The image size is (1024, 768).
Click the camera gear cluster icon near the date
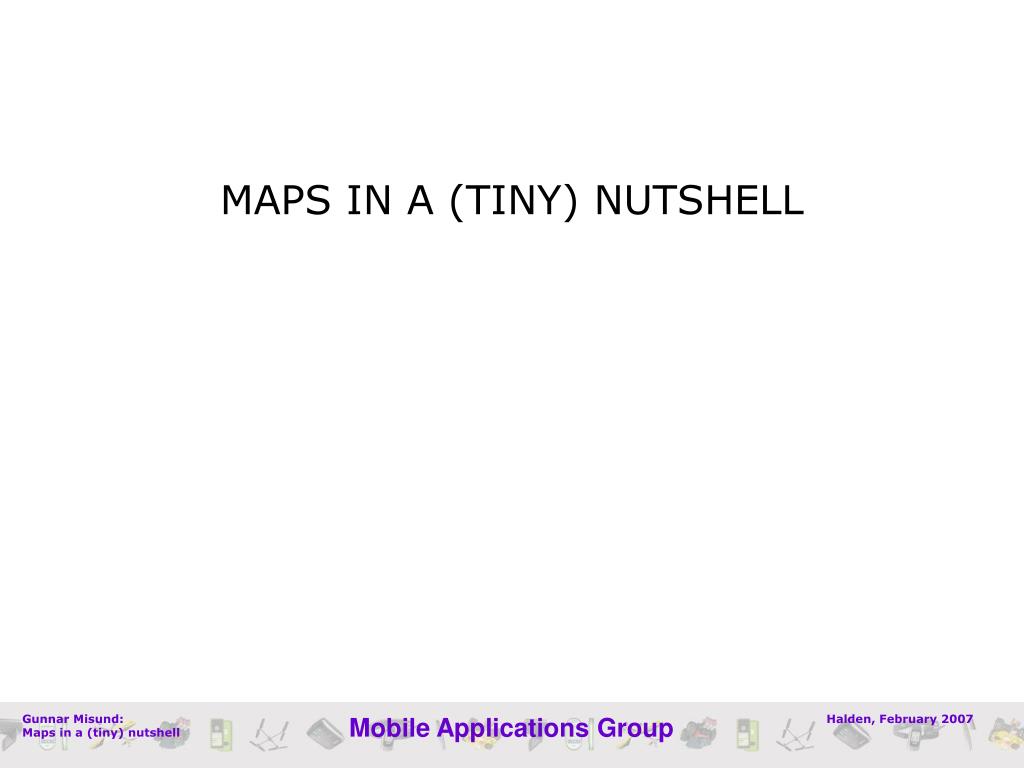(699, 735)
